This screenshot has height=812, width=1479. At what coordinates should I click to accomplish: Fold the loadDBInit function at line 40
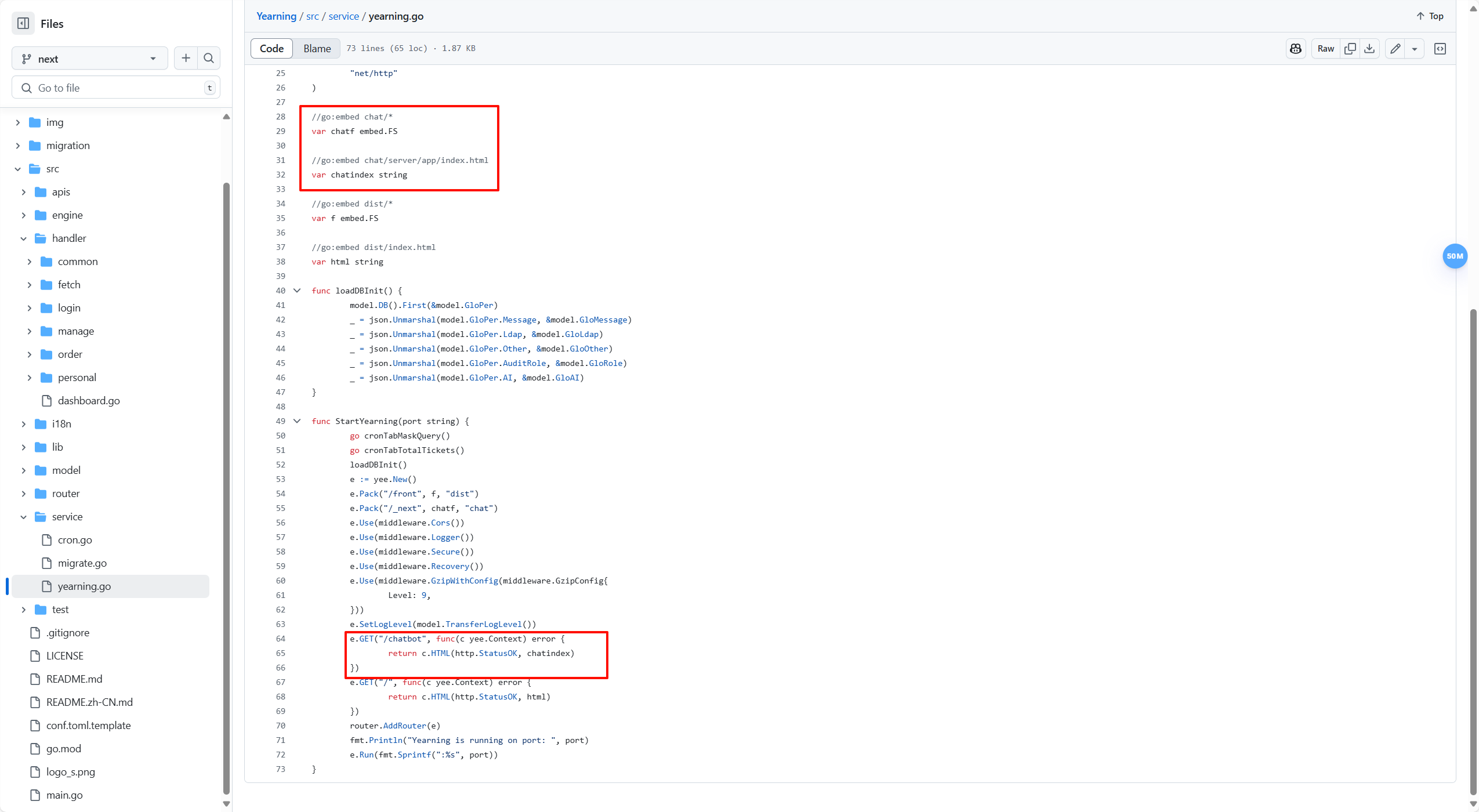click(x=297, y=291)
